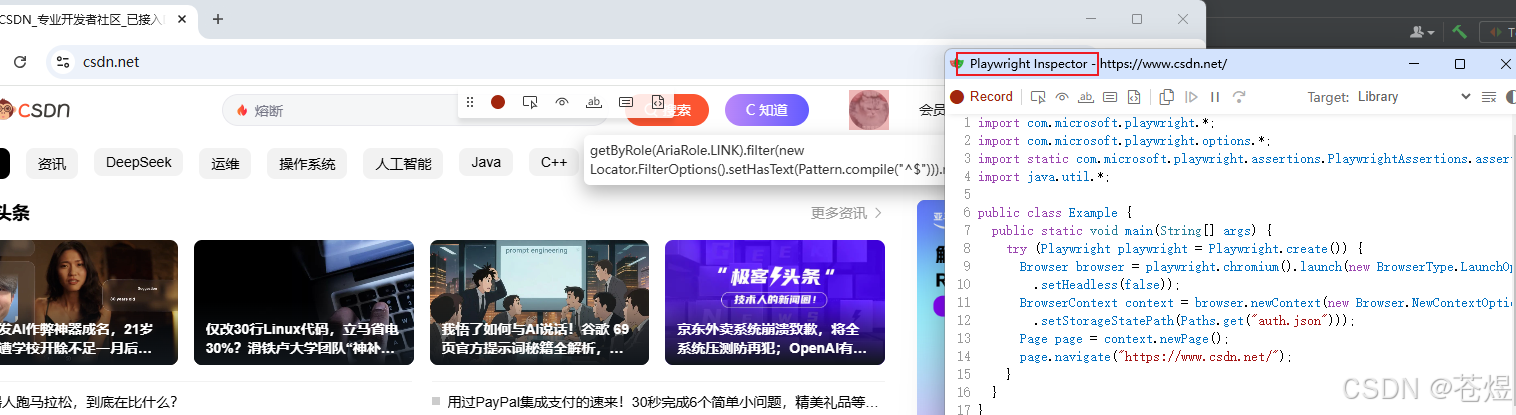This screenshot has width=1516, height=415.
Task: Select the 人工智能 category tab
Action: pos(403,163)
